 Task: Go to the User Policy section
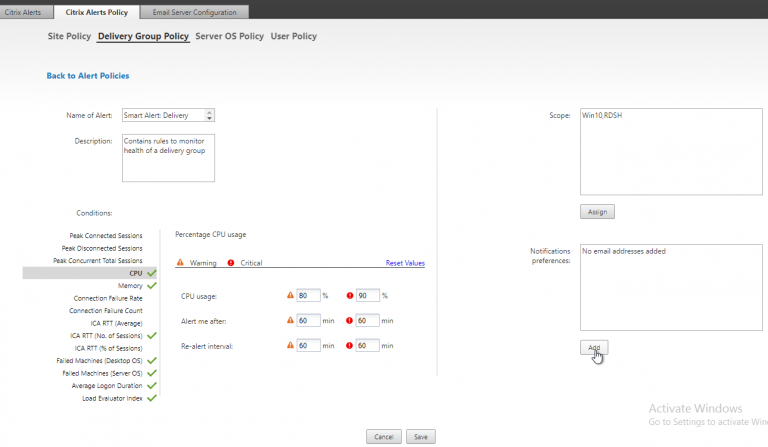click(293, 37)
